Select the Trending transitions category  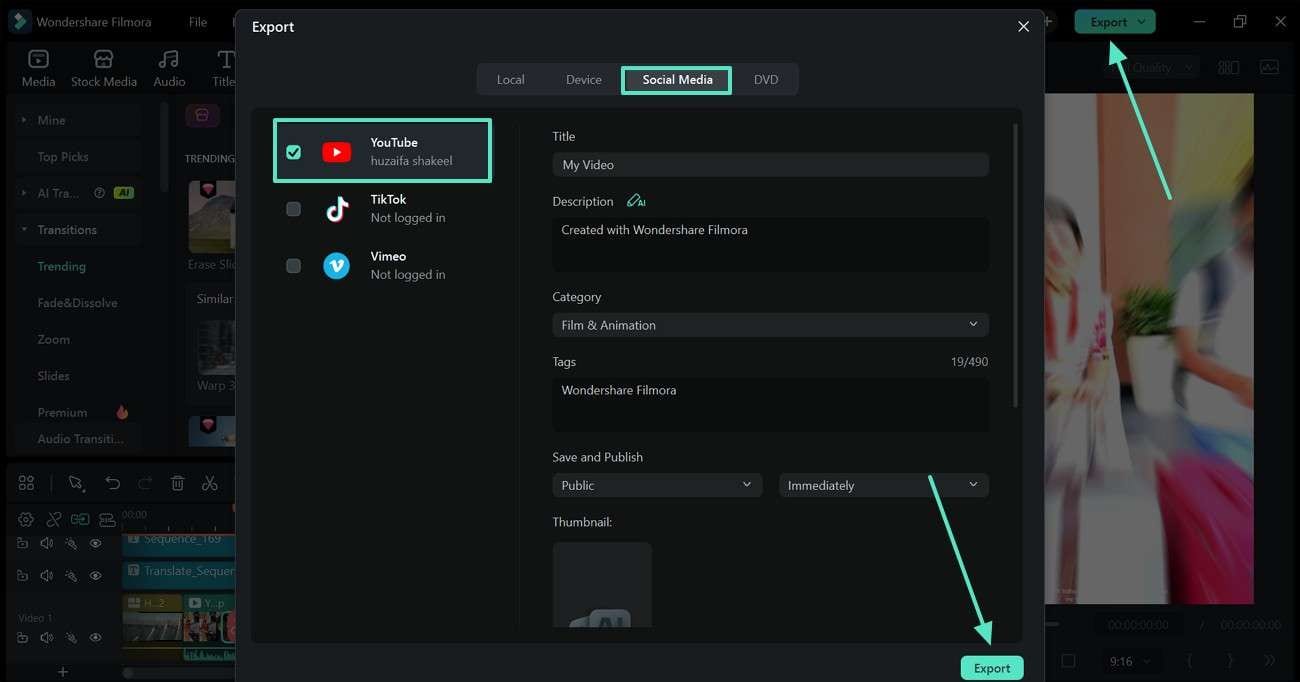tap(62, 266)
